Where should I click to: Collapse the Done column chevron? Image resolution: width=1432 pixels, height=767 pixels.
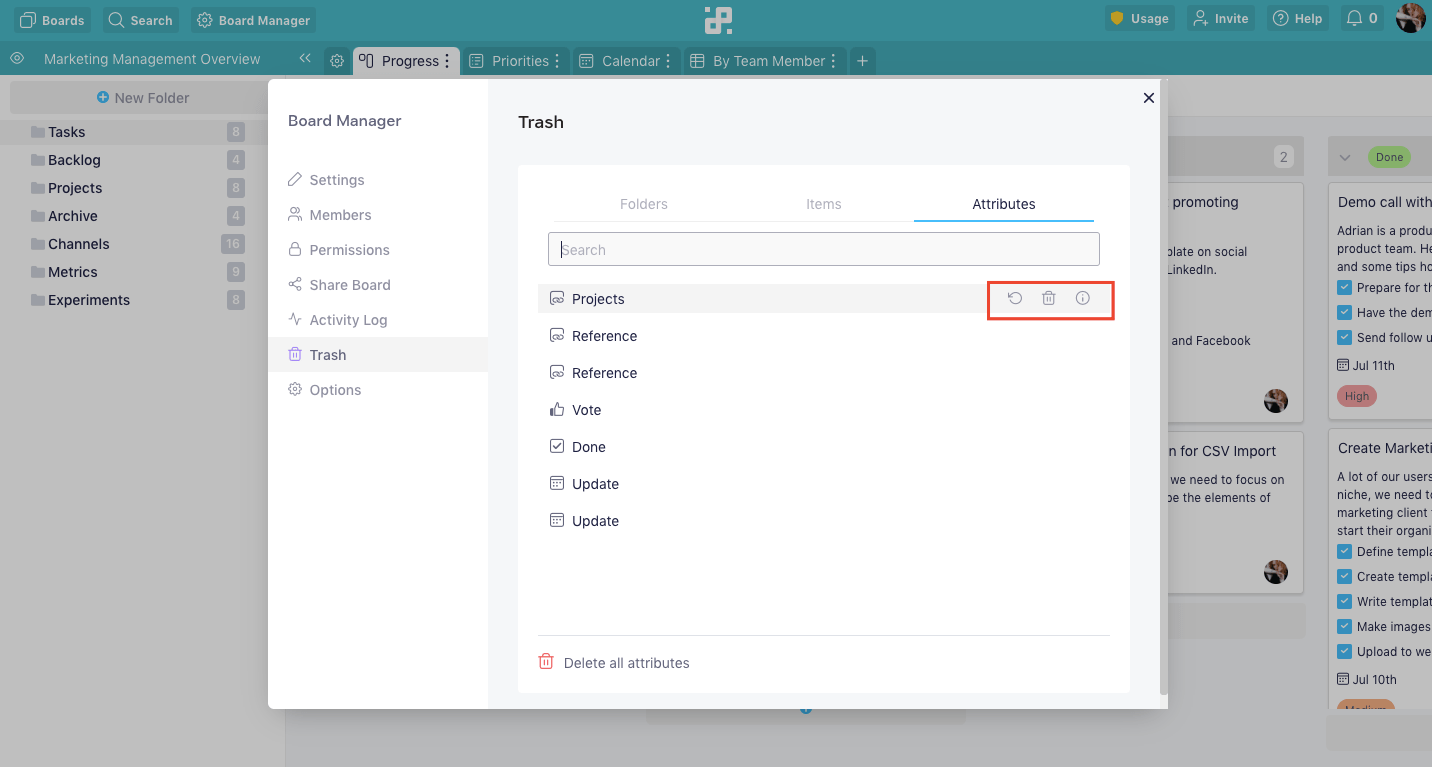tap(1345, 157)
